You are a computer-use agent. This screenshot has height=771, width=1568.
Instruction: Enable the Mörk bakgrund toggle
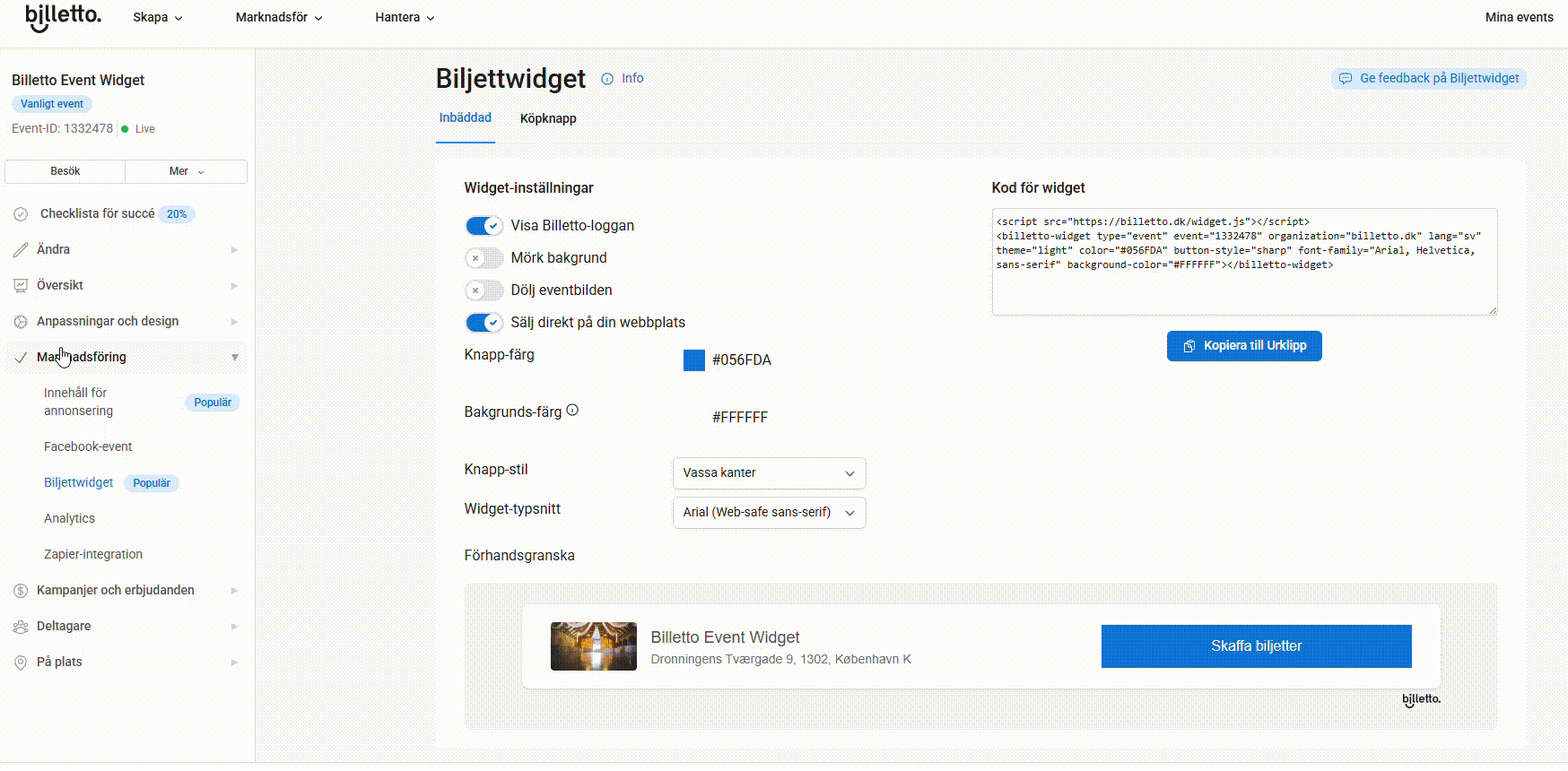click(483, 258)
